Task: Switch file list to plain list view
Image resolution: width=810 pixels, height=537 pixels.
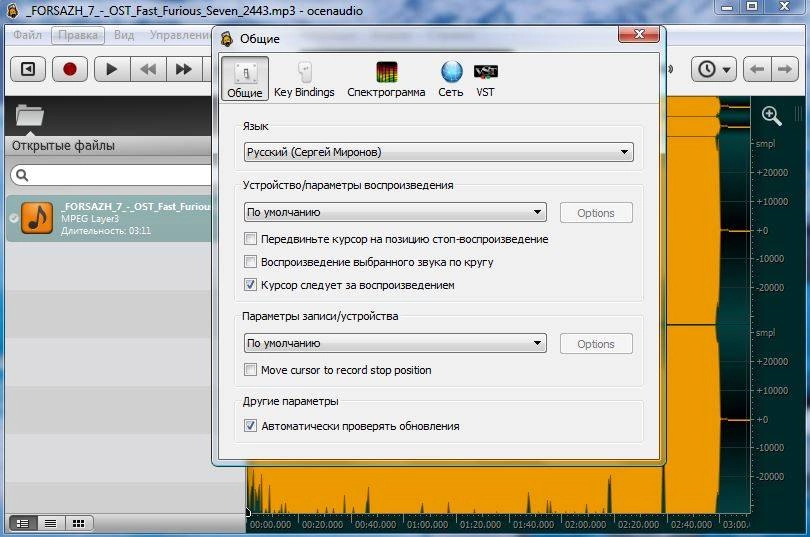Action: [51, 524]
